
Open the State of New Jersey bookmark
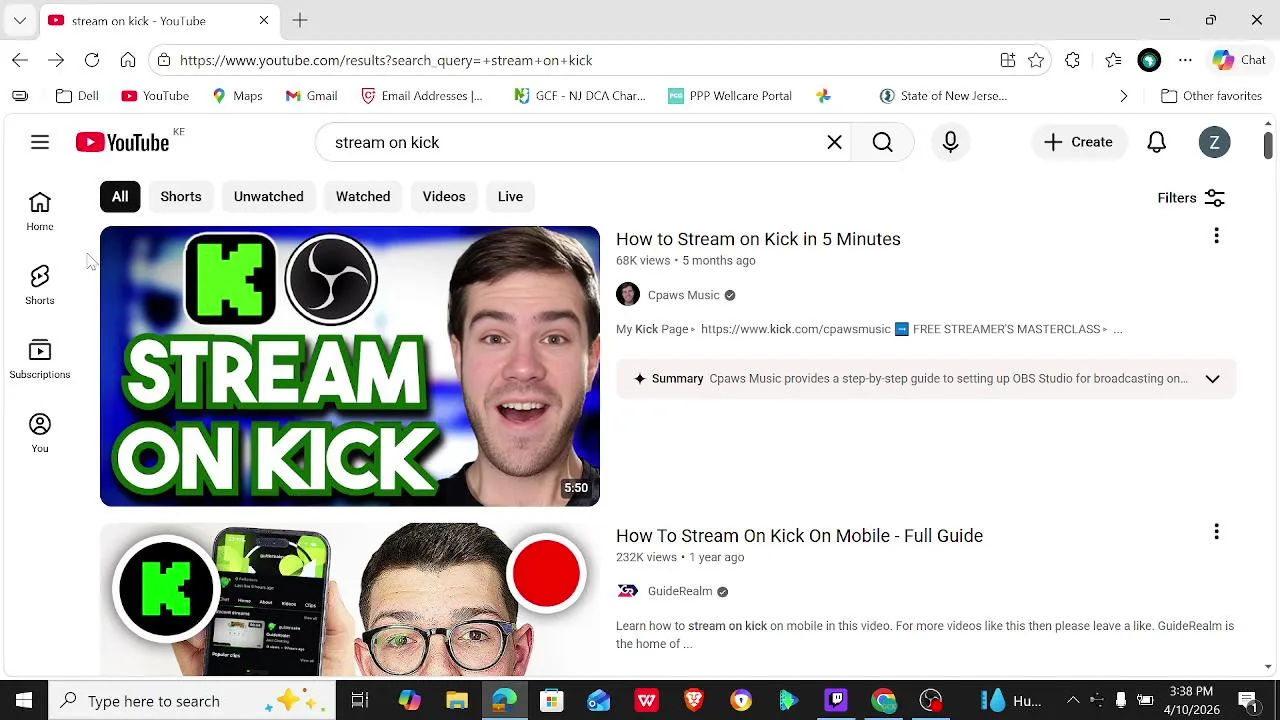tap(943, 96)
